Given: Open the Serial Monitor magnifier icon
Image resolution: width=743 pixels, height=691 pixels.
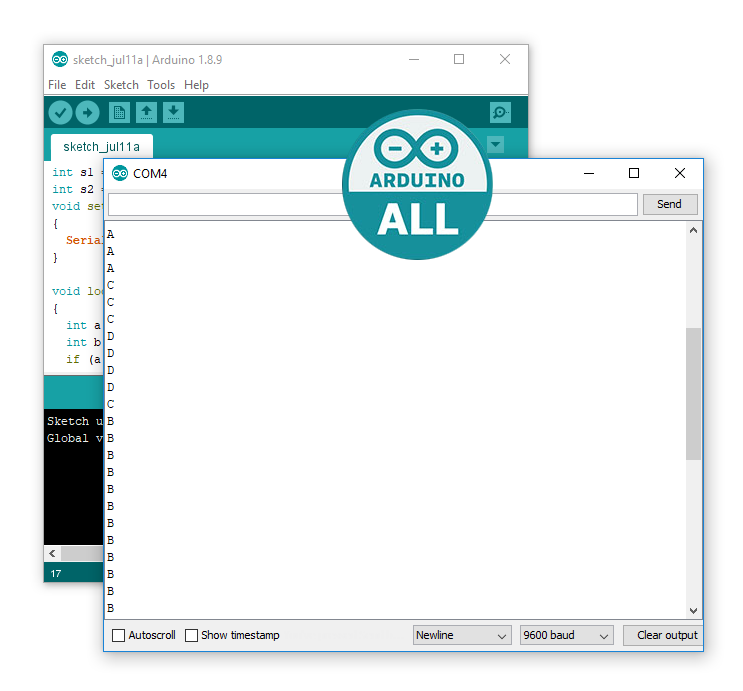Looking at the screenshot, I should [x=500, y=113].
